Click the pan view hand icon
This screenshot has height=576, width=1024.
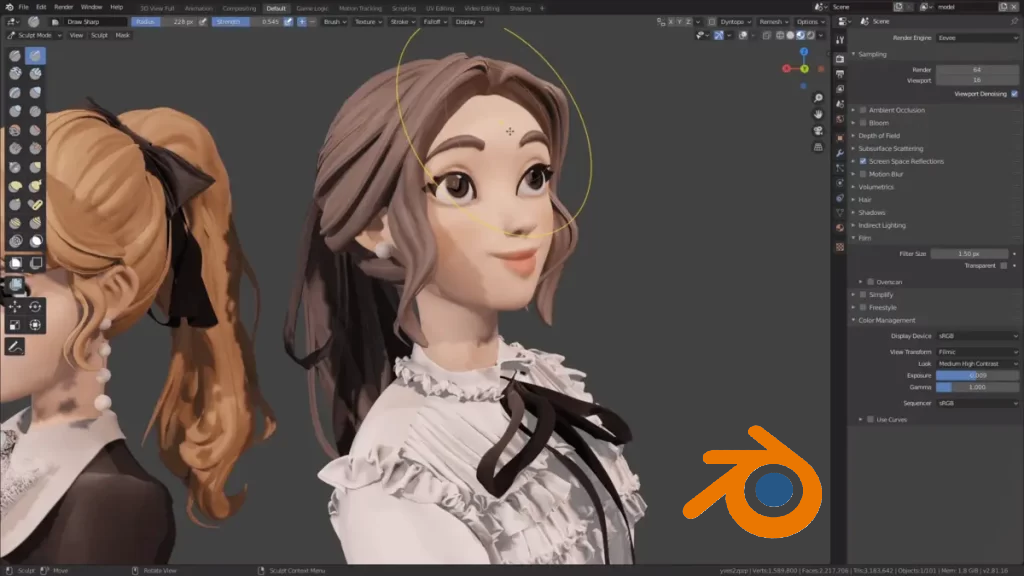818,114
